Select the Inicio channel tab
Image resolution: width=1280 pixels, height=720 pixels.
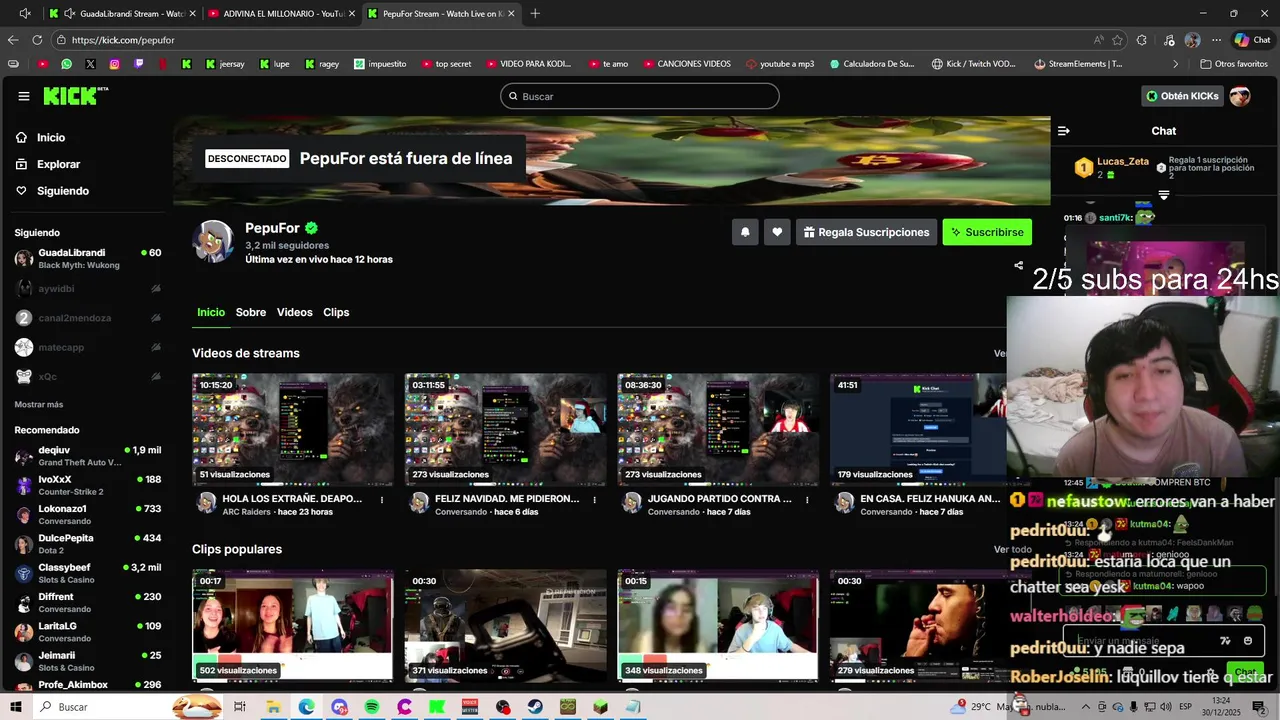(211, 312)
